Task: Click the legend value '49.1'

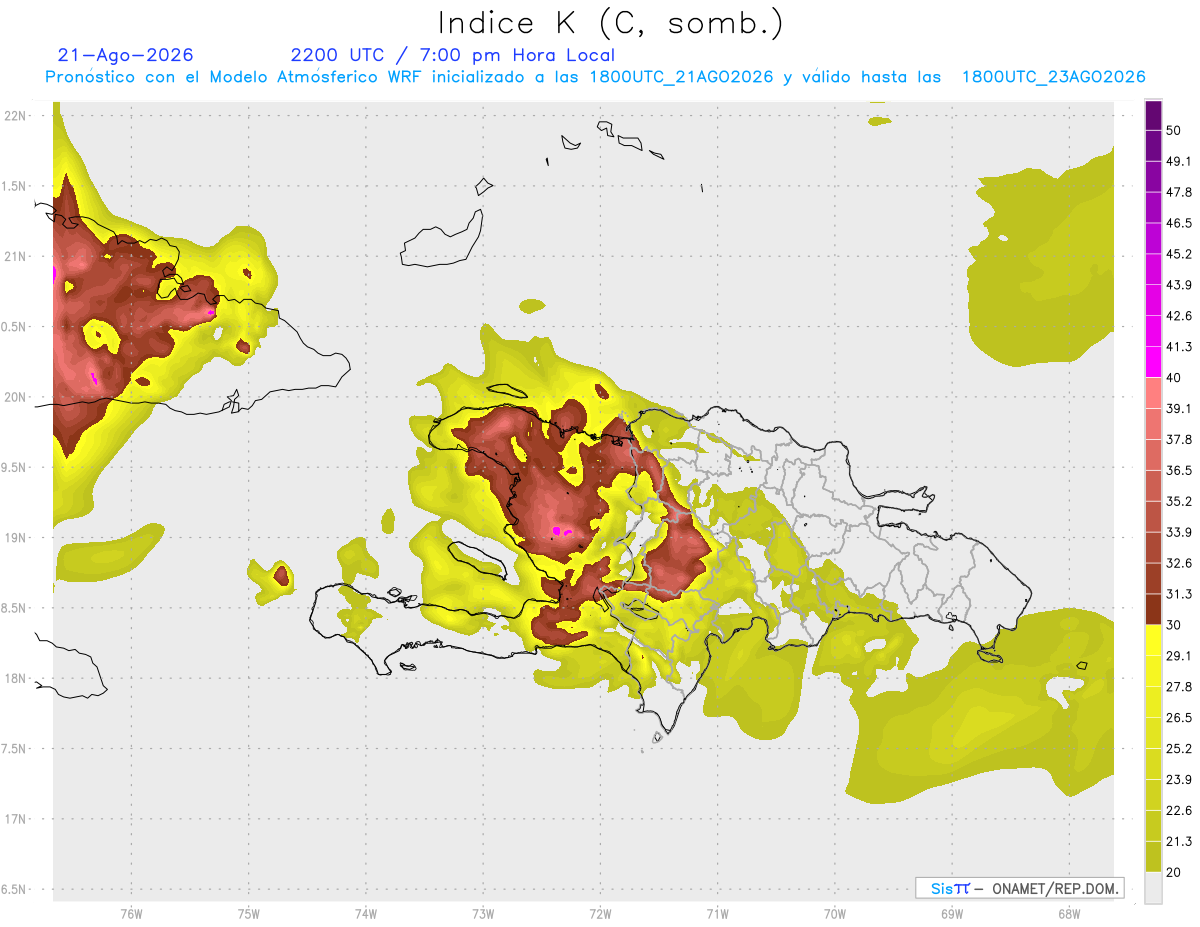Action: 1179,161
